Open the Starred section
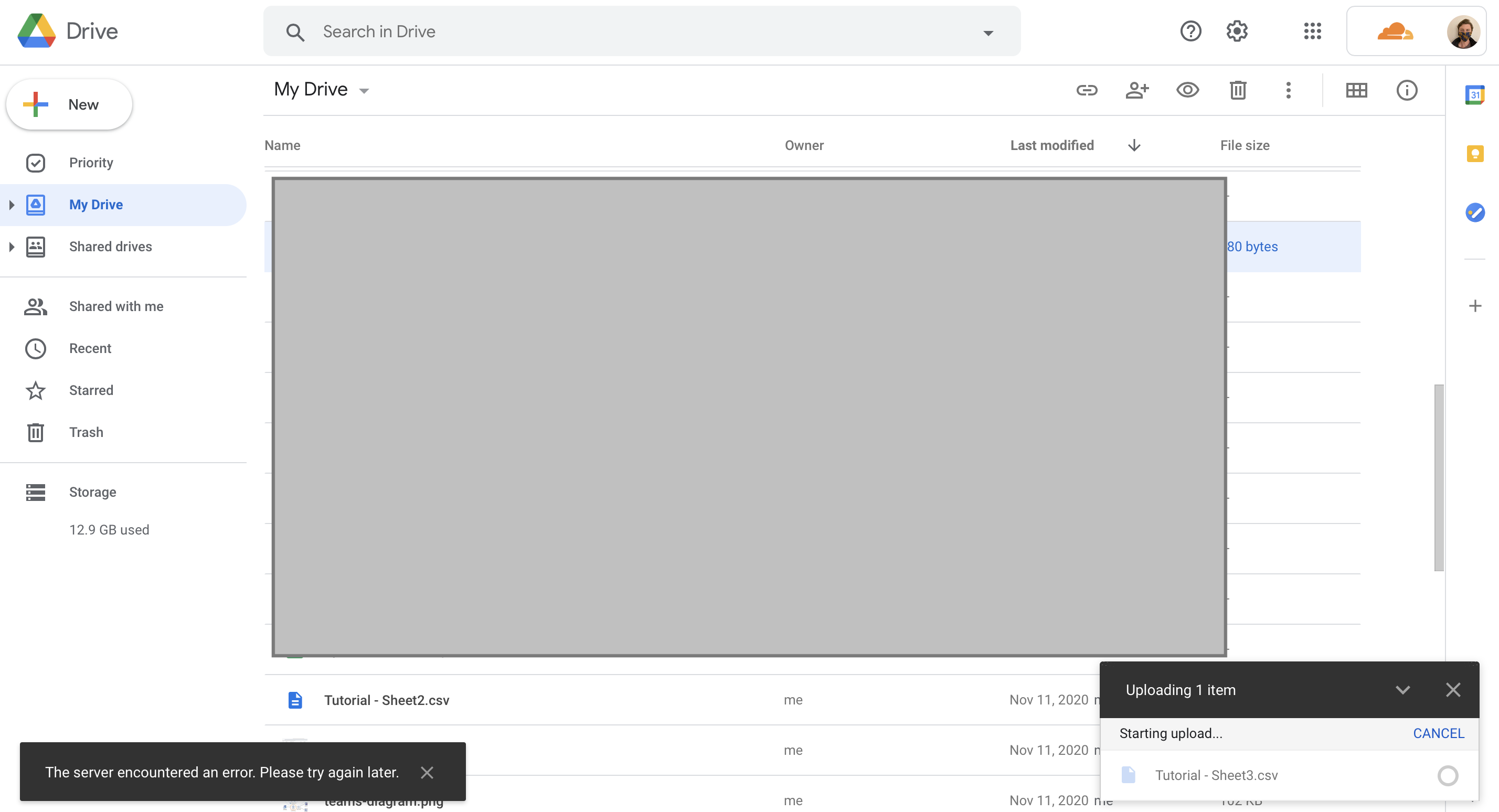The image size is (1499, 812). pyautogui.click(x=91, y=390)
